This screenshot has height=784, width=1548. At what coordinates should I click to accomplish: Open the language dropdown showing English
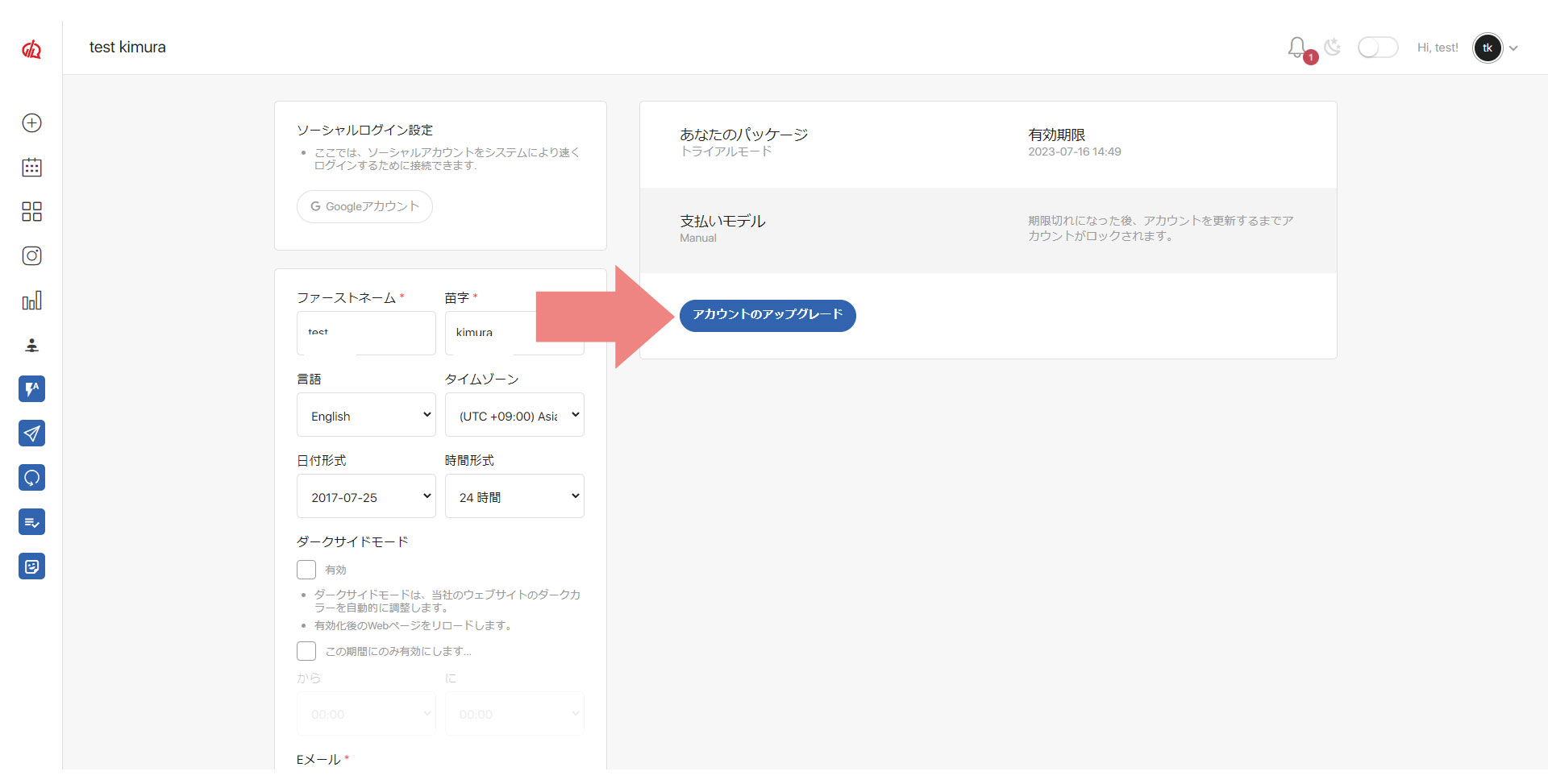(x=366, y=416)
